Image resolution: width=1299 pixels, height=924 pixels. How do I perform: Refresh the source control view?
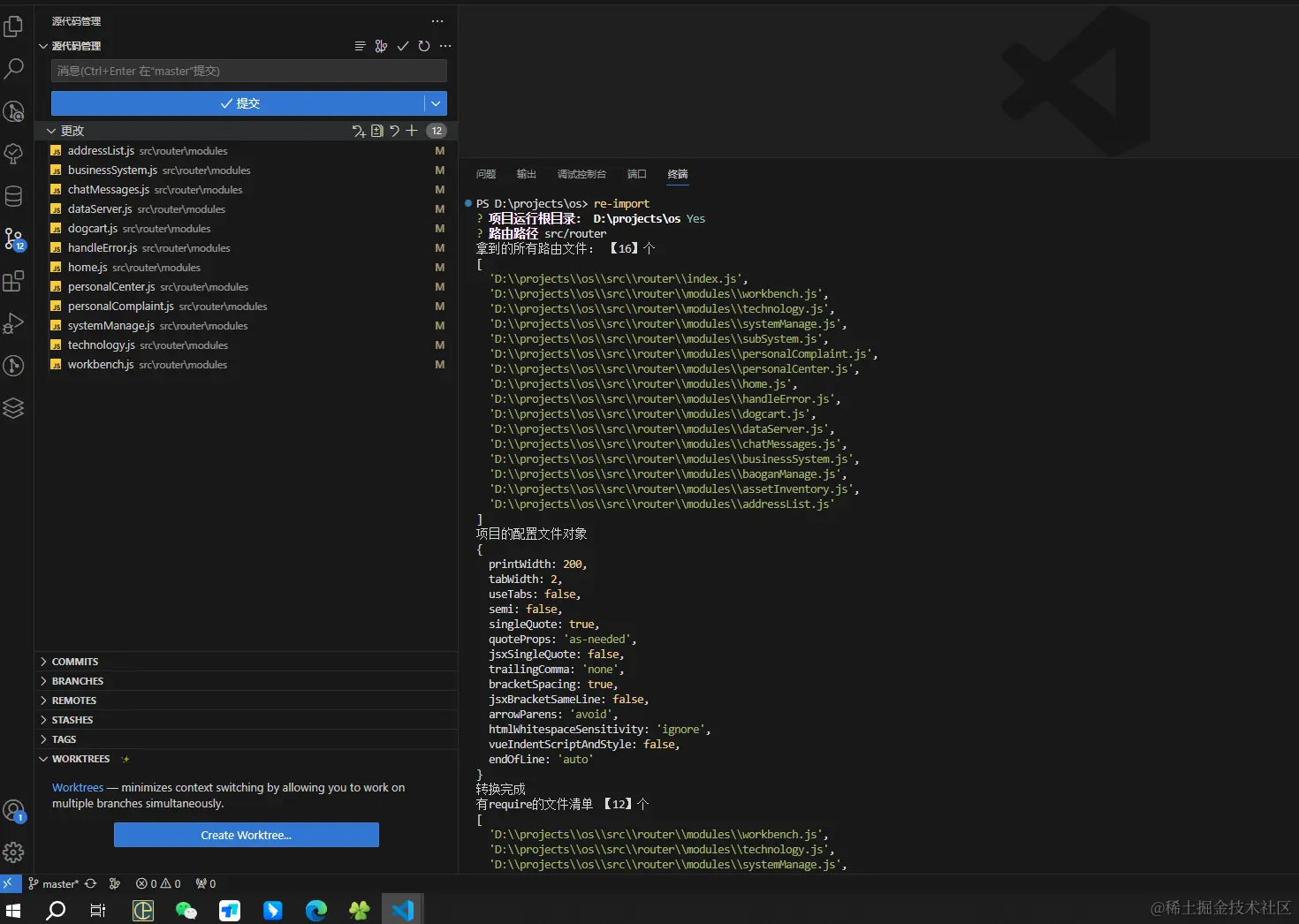[424, 46]
